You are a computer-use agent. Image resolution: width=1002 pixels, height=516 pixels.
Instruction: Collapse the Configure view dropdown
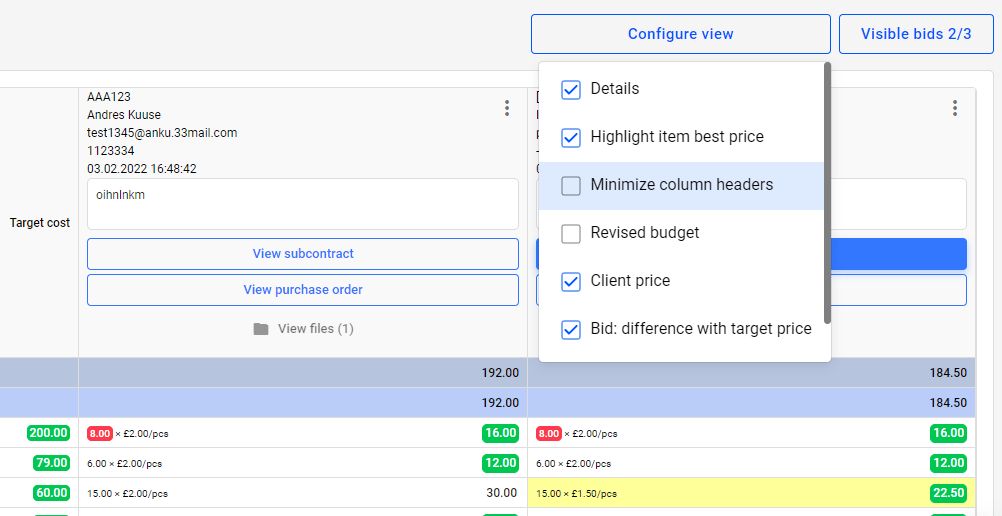click(x=681, y=34)
